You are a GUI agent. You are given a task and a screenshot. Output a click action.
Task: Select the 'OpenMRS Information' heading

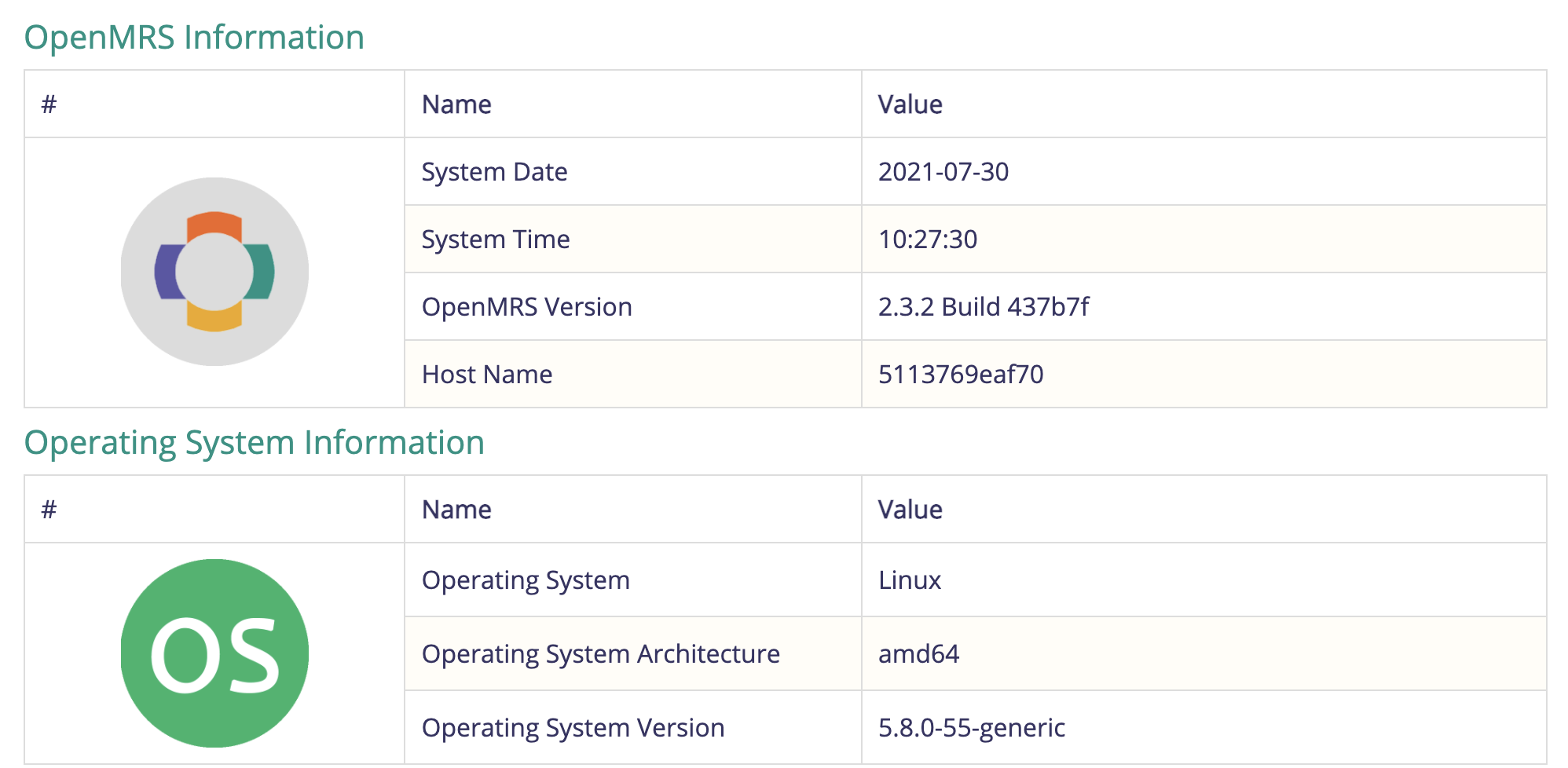tap(194, 37)
